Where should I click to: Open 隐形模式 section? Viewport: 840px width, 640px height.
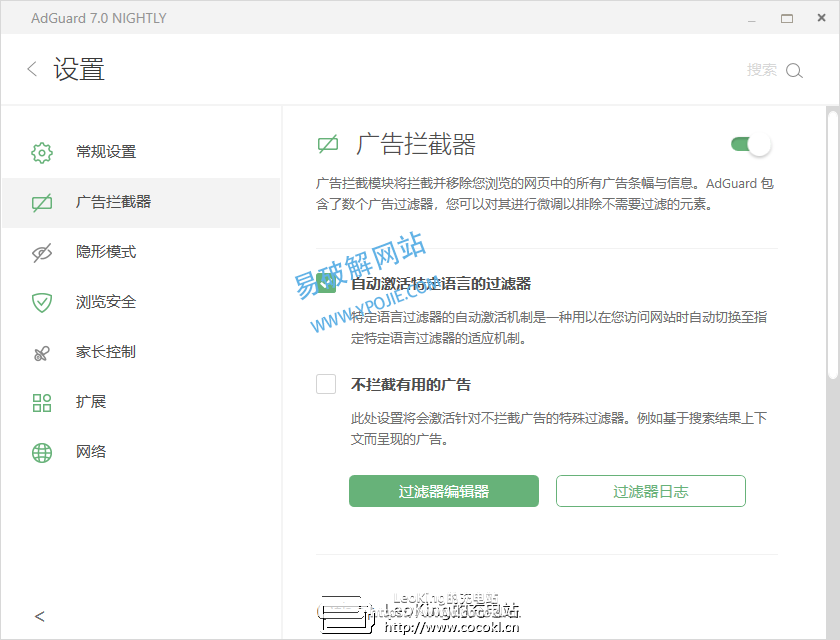click(141, 253)
